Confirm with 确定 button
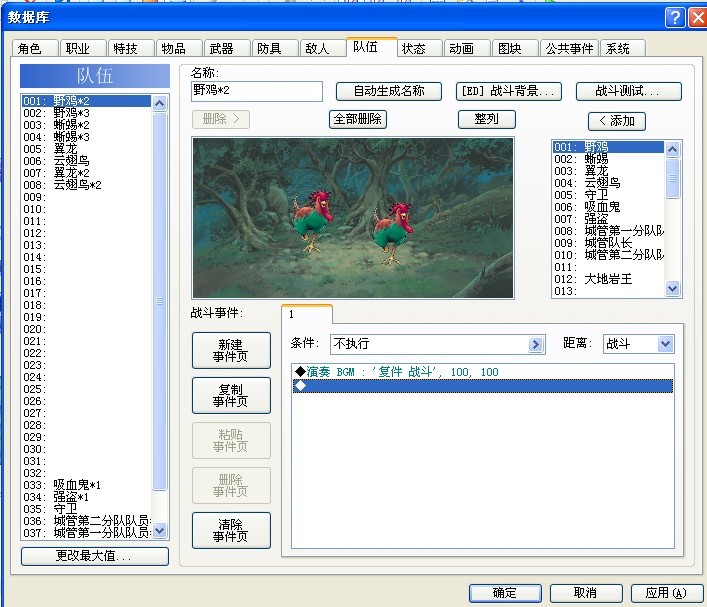The image size is (707, 607). point(505,593)
